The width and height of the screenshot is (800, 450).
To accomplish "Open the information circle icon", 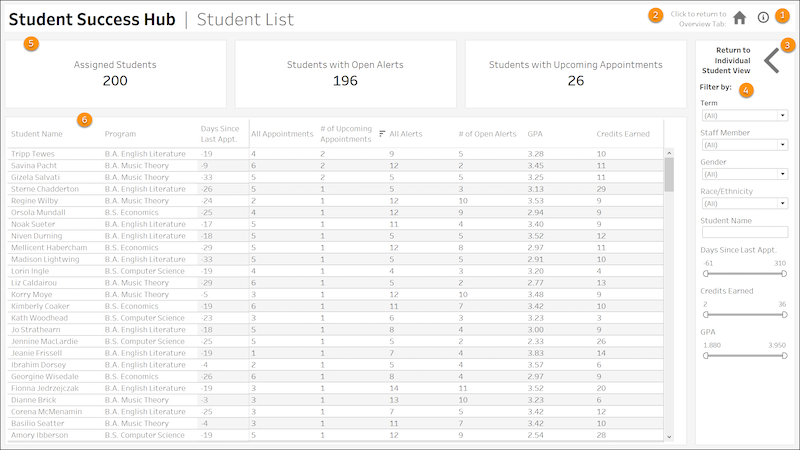I will 763,17.
